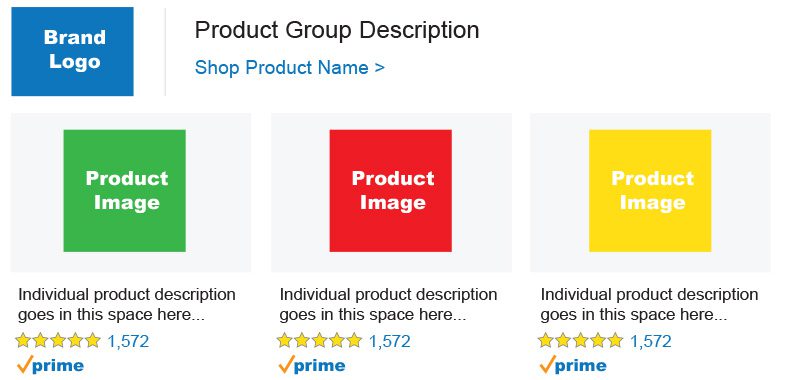Select the red Product Image thumbnail

[391, 191]
